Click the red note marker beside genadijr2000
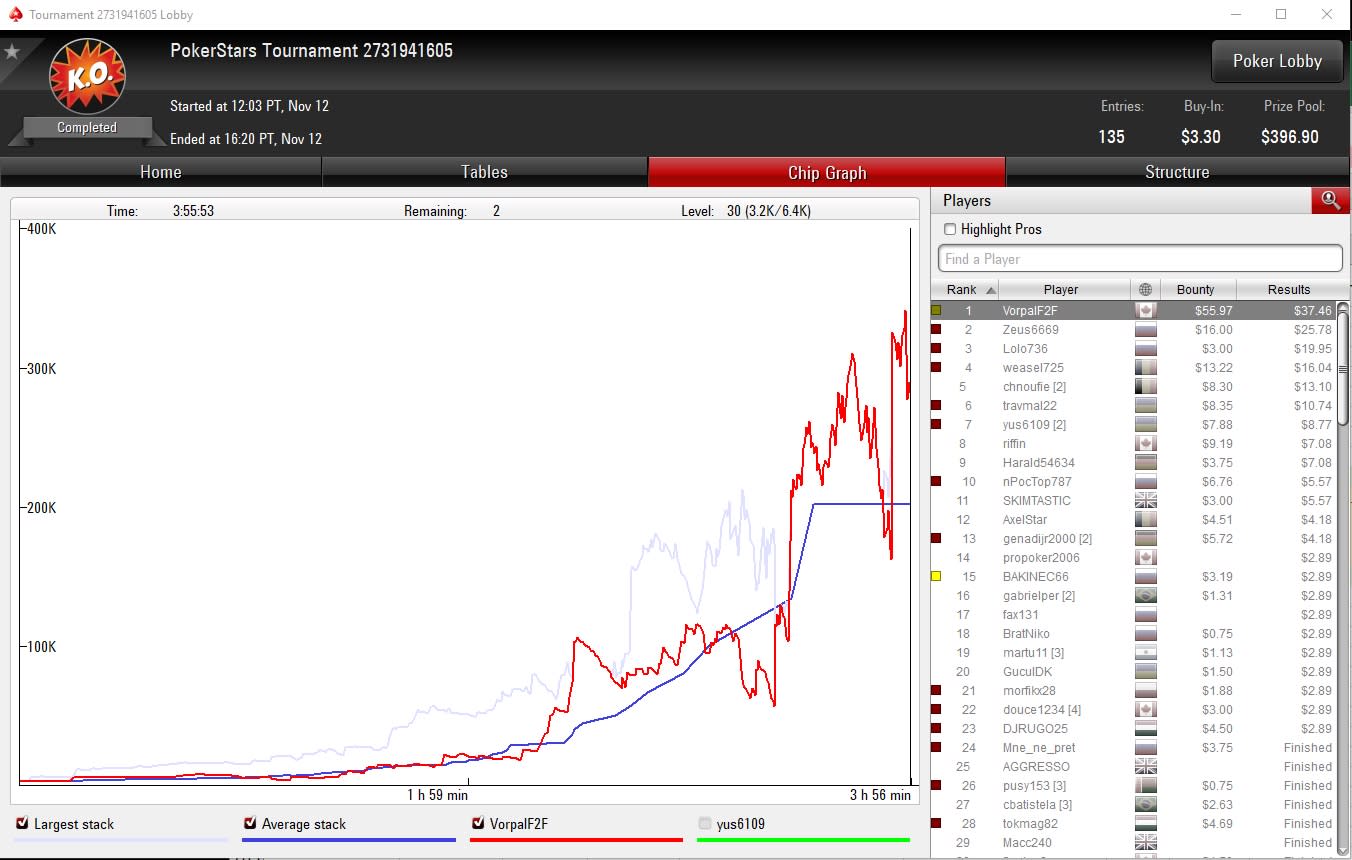Screen dimensions: 1352x860 coord(936,539)
